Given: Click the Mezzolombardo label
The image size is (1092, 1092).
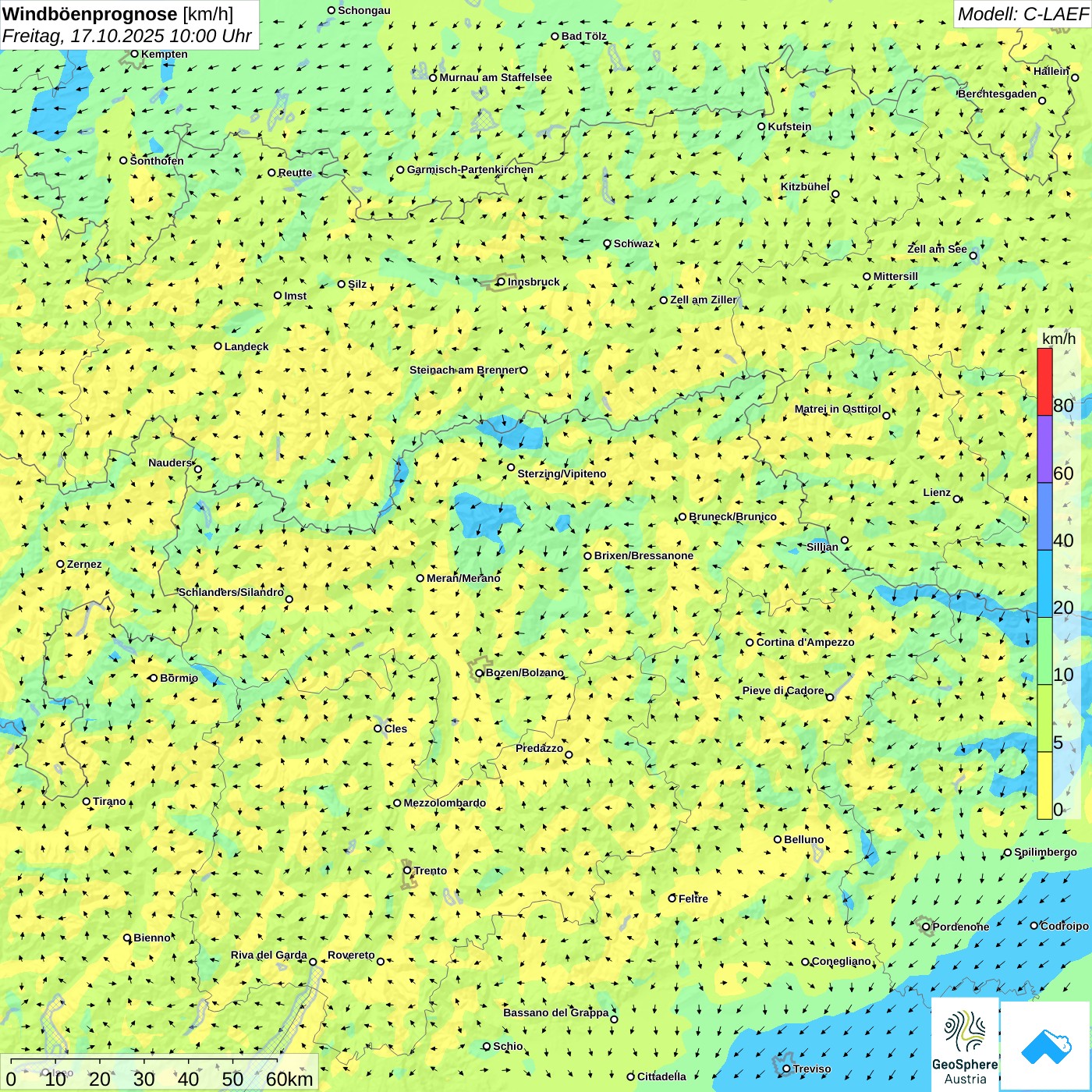Looking at the screenshot, I should 445,803.
